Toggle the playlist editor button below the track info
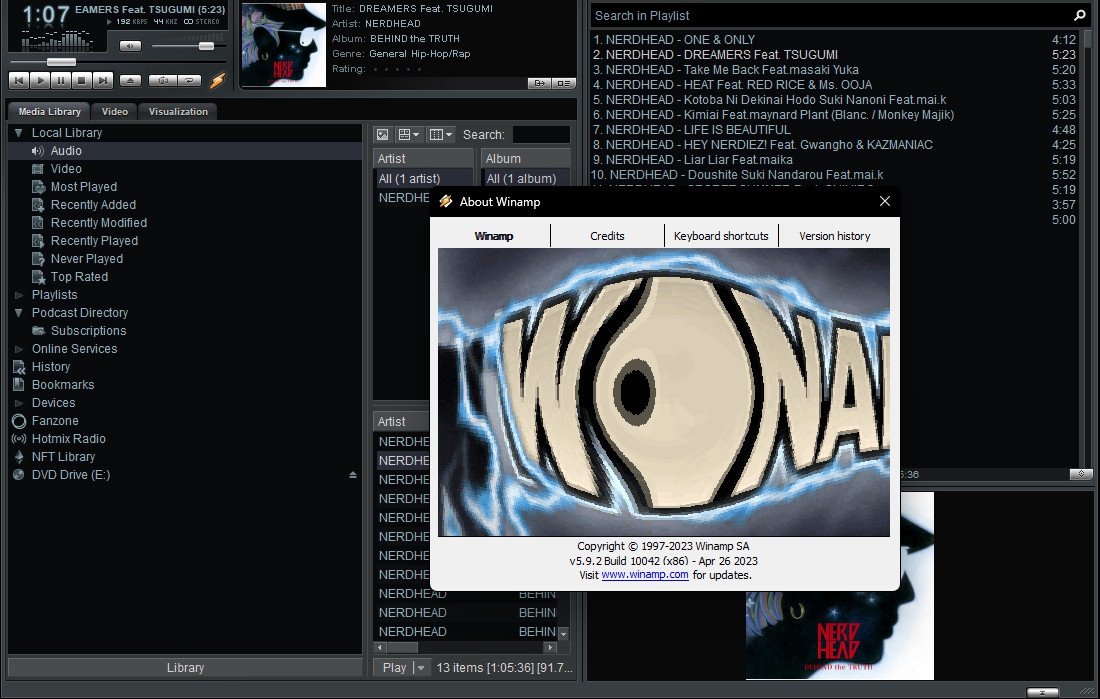The width and height of the screenshot is (1100, 699). (x=563, y=83)
